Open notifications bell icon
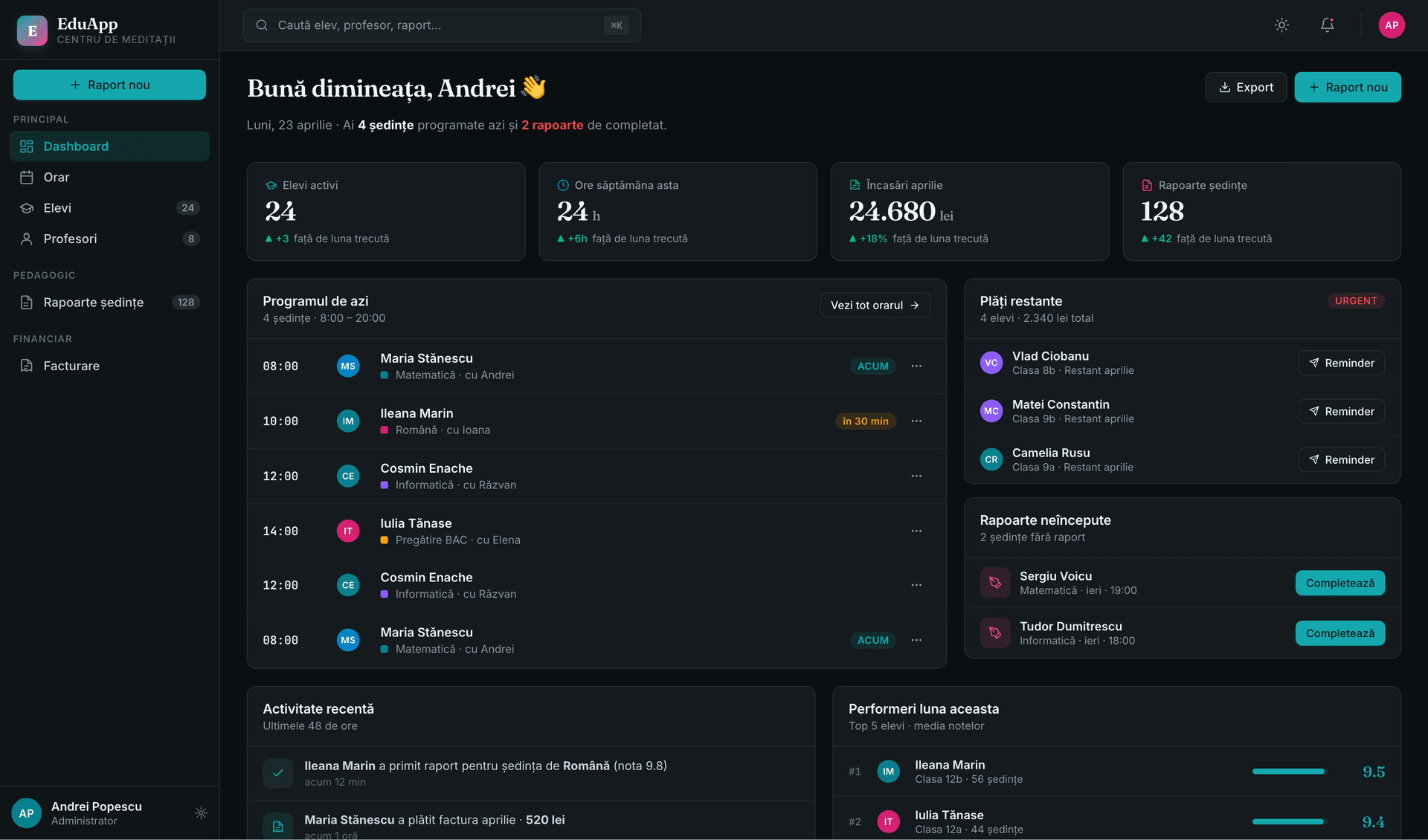1428x840 pixels. (x=1327, y=25)
